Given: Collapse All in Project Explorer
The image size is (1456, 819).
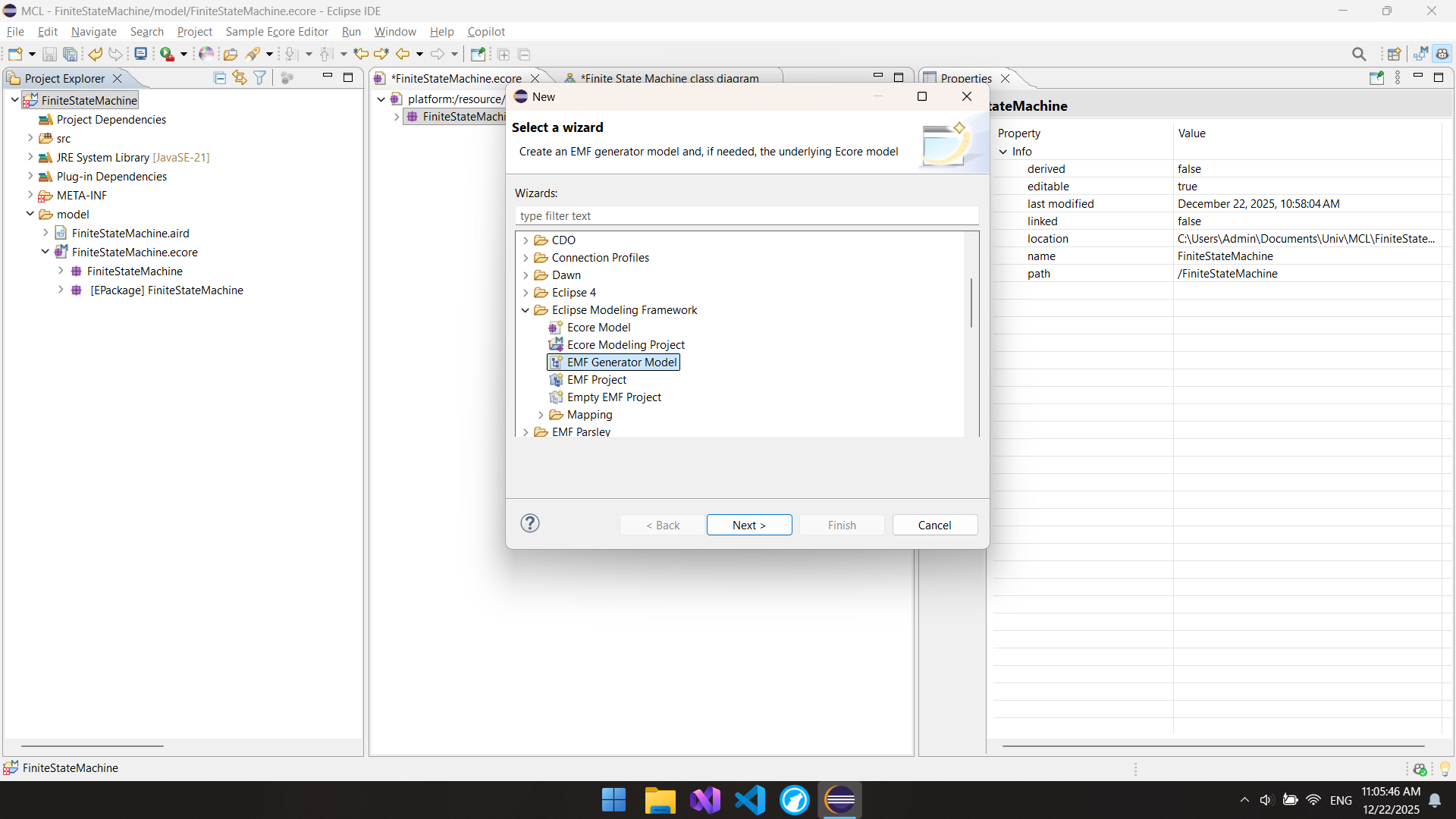Looking at the screenshot, I should pyautogui.click(x=220, y=78).
